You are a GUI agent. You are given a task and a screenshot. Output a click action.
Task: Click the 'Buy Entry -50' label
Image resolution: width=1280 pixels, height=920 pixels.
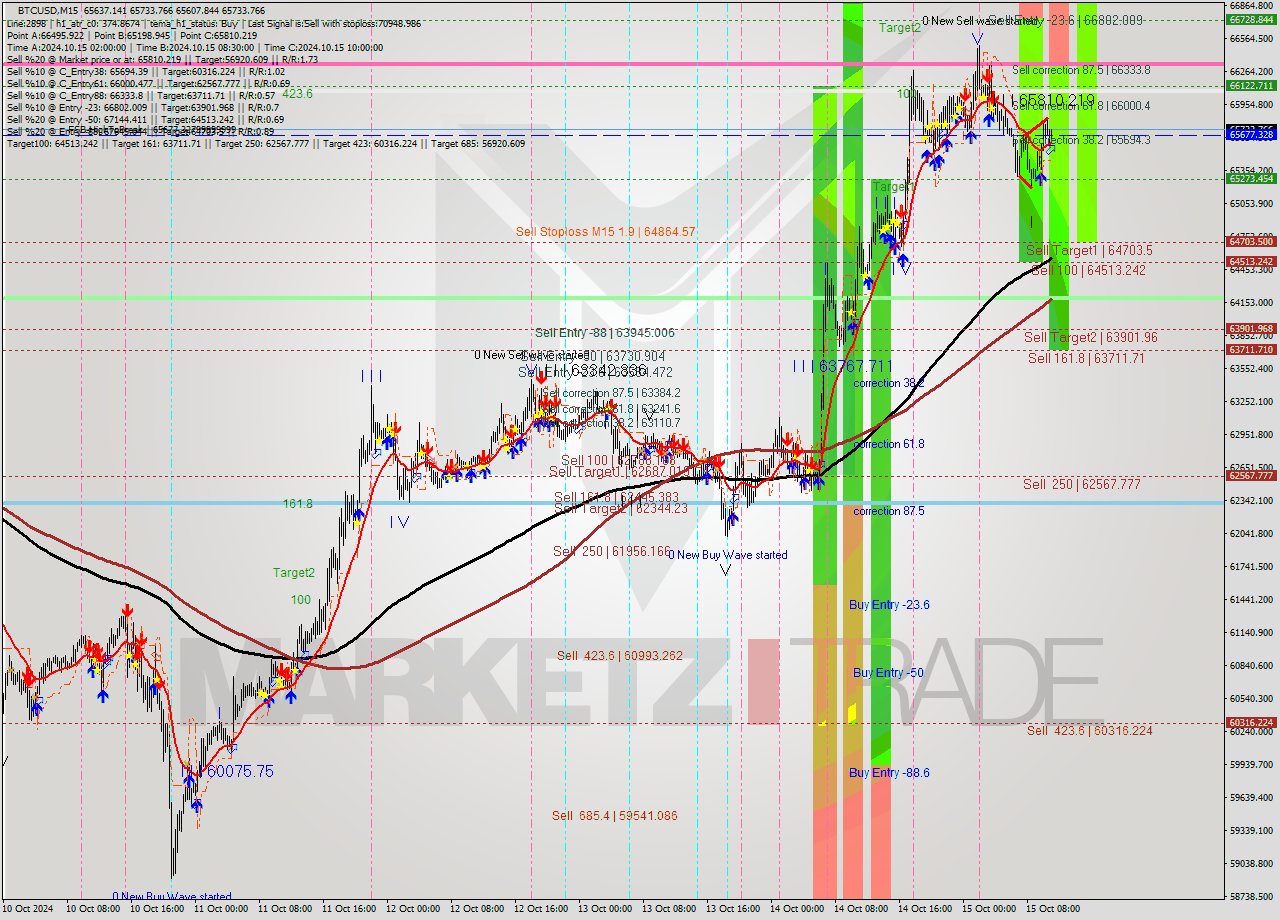pyautogui.click(x=888, y=673)
